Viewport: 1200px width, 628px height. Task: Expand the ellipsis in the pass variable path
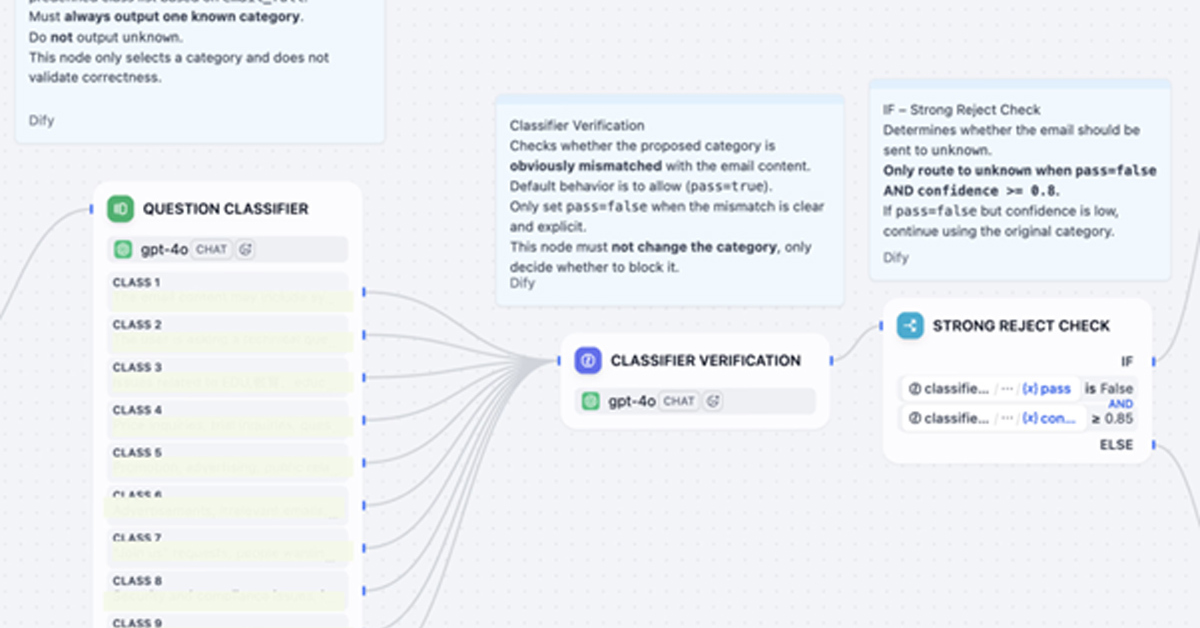1006,388
